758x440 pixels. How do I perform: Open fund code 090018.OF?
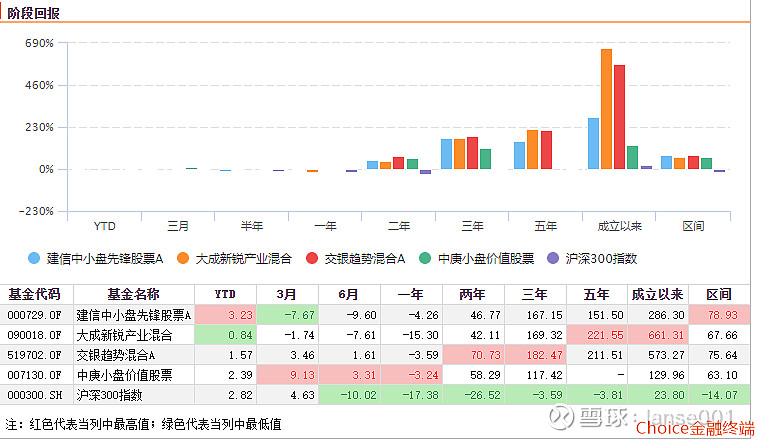click(34, 335)
